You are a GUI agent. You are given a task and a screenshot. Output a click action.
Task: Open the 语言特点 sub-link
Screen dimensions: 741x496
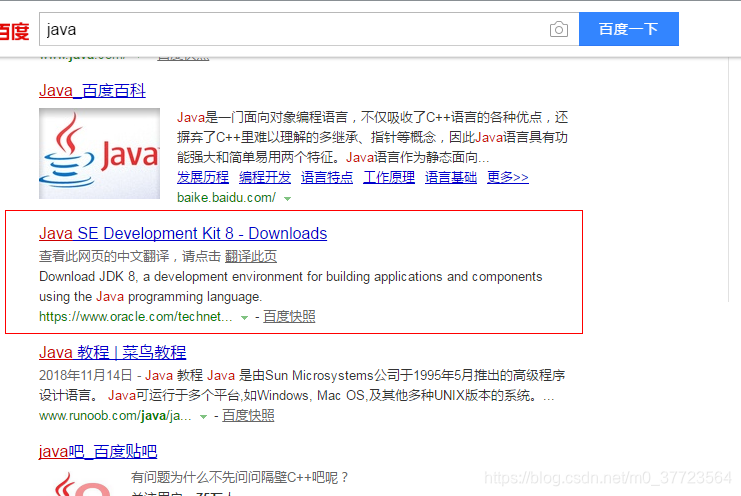tap(327, 178)
